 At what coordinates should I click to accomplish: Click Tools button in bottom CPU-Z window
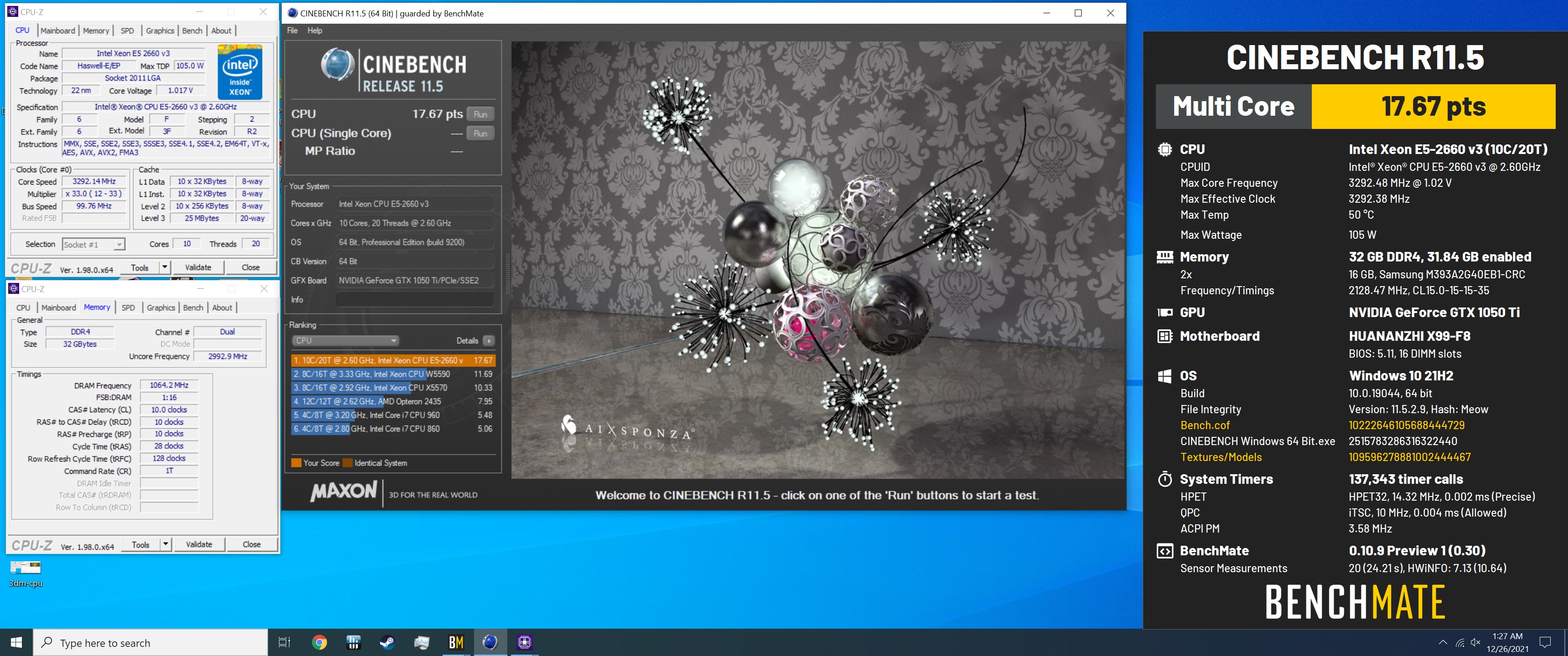140,544
